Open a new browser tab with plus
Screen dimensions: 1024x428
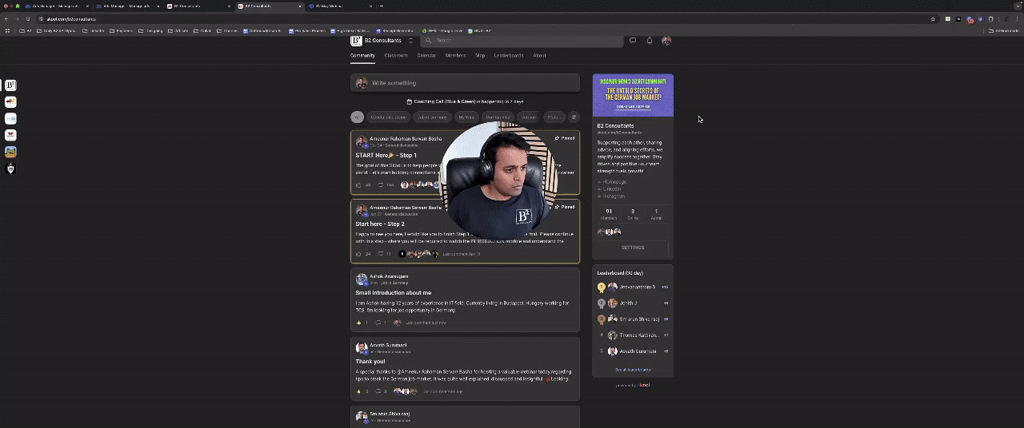tap(381, 6)
